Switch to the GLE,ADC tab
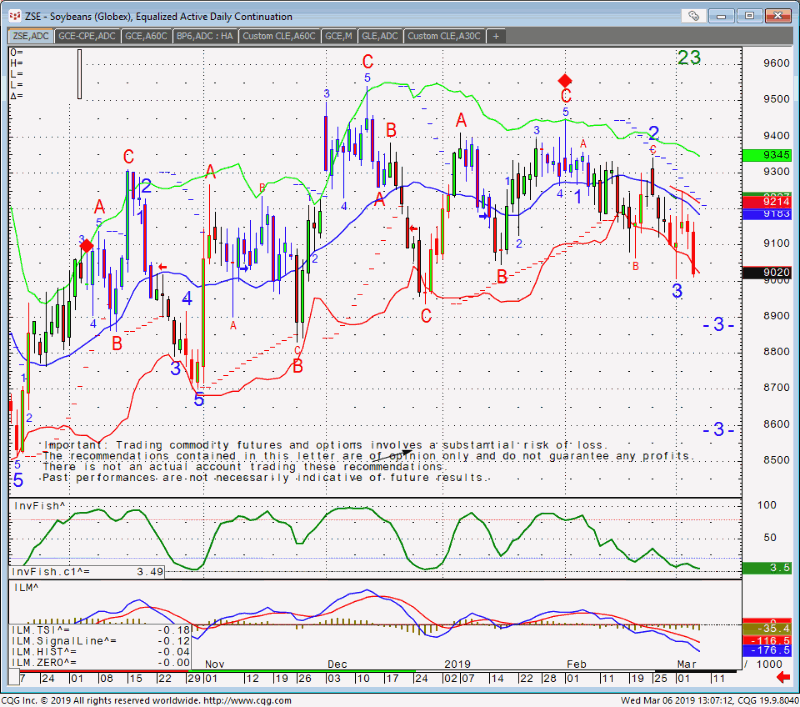 tap(380, 36)
